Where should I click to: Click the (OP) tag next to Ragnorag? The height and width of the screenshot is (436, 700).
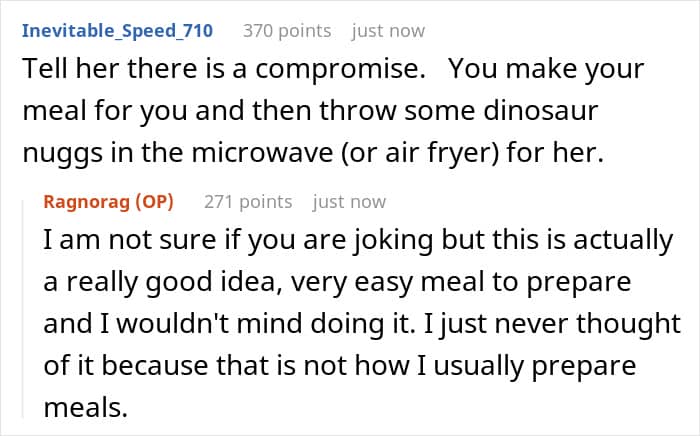pyautogui.click(x=154, y=202)
